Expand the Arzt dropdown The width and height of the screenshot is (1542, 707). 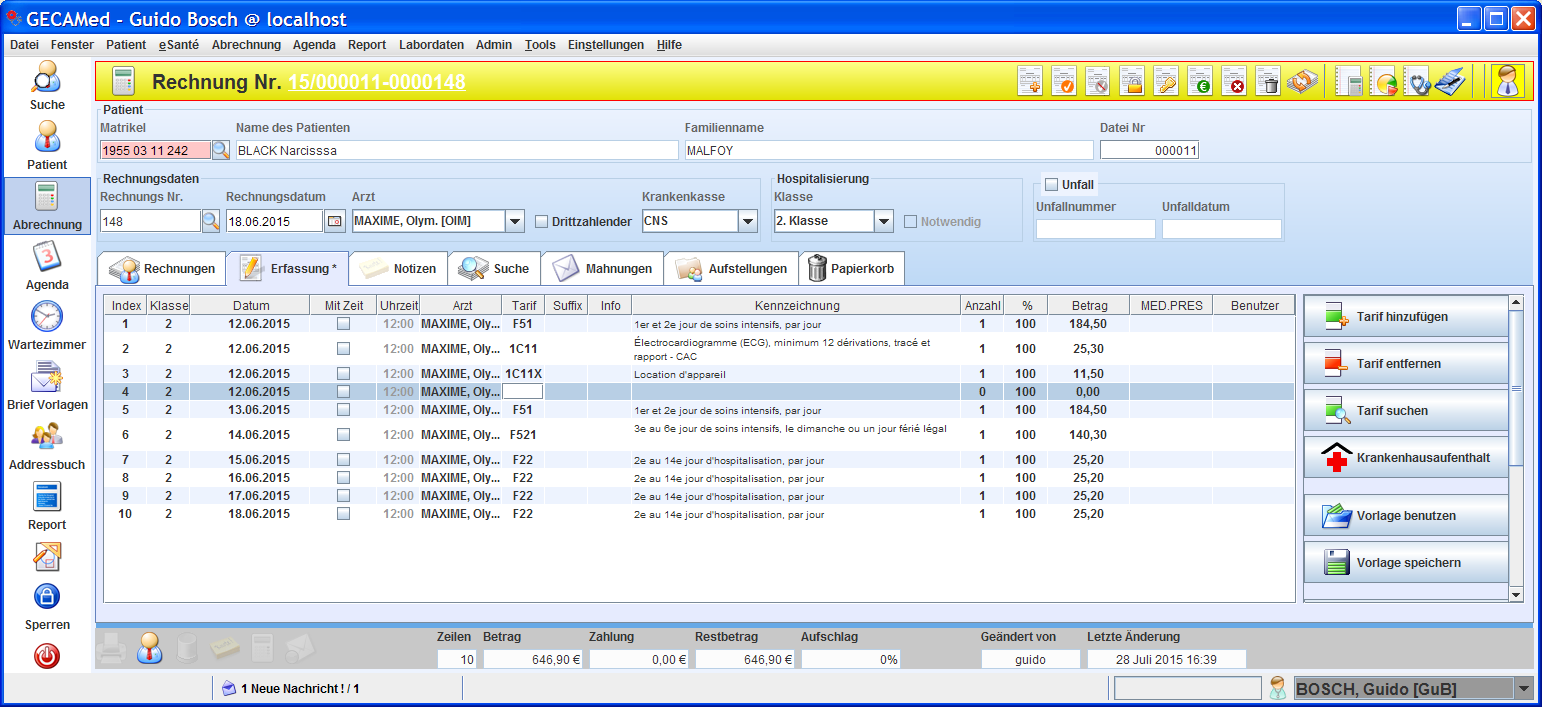pyautogui.click(x=514, y=221)
